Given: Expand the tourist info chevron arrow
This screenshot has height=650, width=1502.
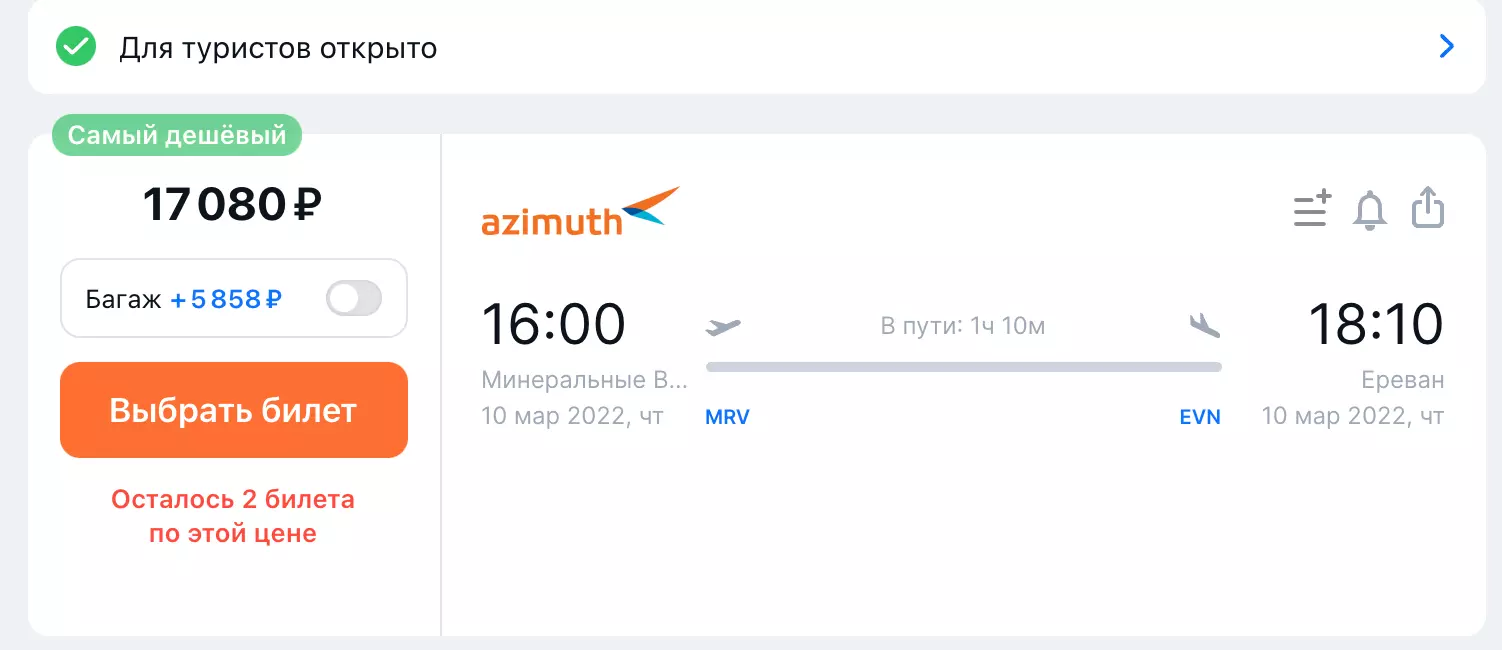Looking at the screenshot, I should [1446, 47].
